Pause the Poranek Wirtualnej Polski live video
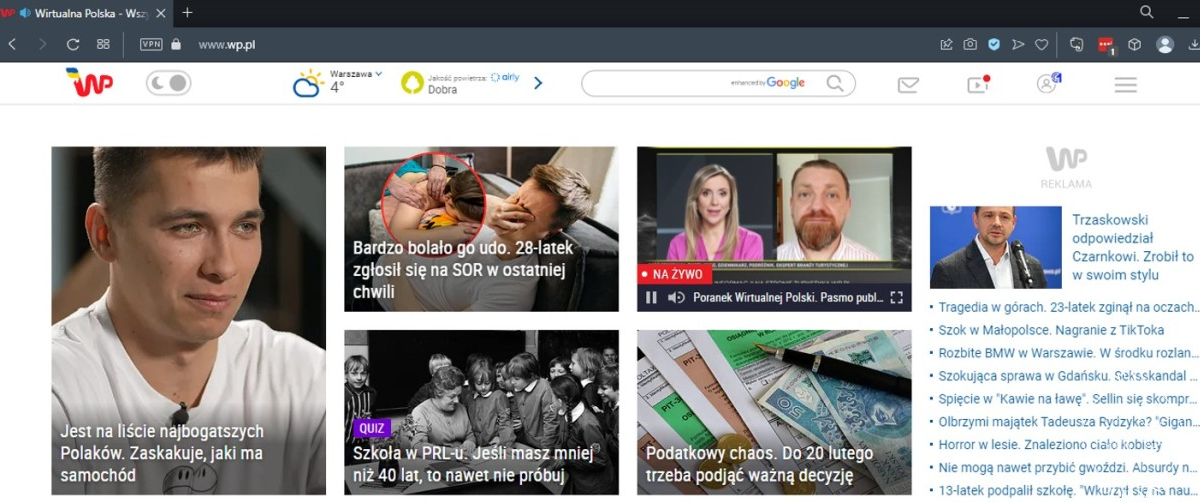This screenshot has height=503, width=1200. click(x=651, y=297)
